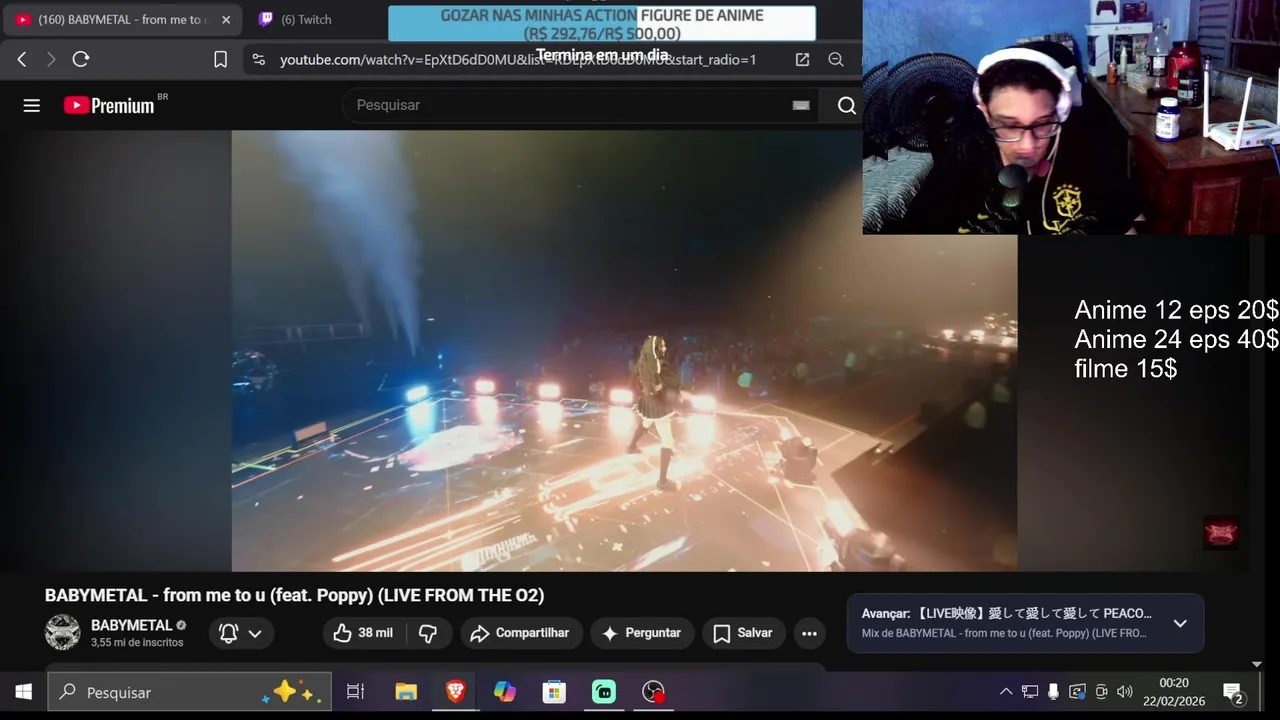Viewport: 1280px width, 720px height.
Task: Show hidden system tray icons
Action: (1006, 692)
